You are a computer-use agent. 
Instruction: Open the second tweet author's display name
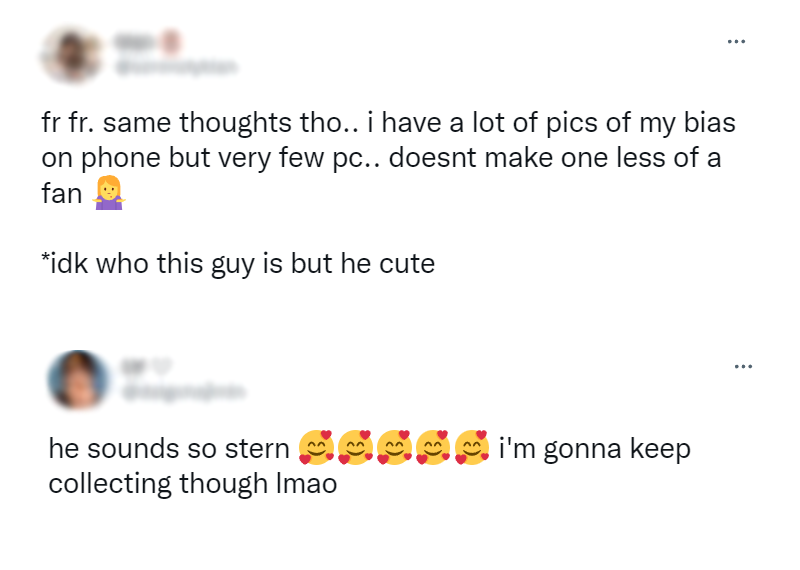coord(129,368)
